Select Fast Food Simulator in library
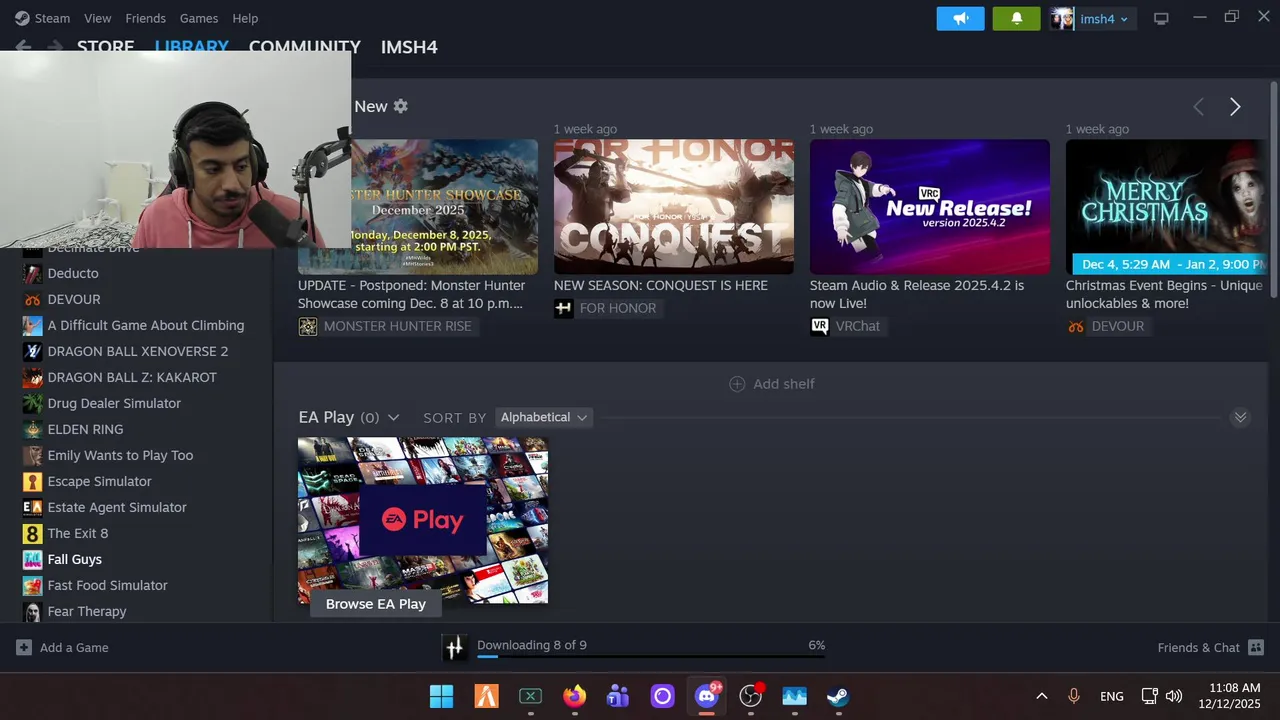Screen dimensions: 1280x720 [x=107, y=585]
